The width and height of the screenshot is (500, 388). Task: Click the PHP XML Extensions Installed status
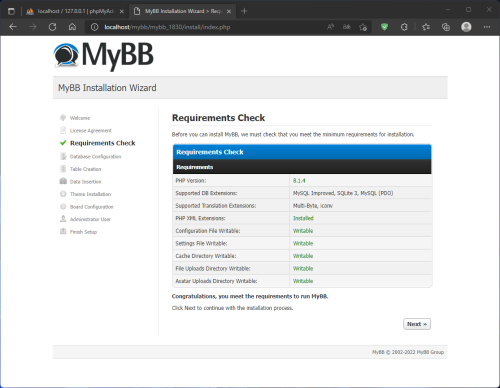[x=303, y=218]
